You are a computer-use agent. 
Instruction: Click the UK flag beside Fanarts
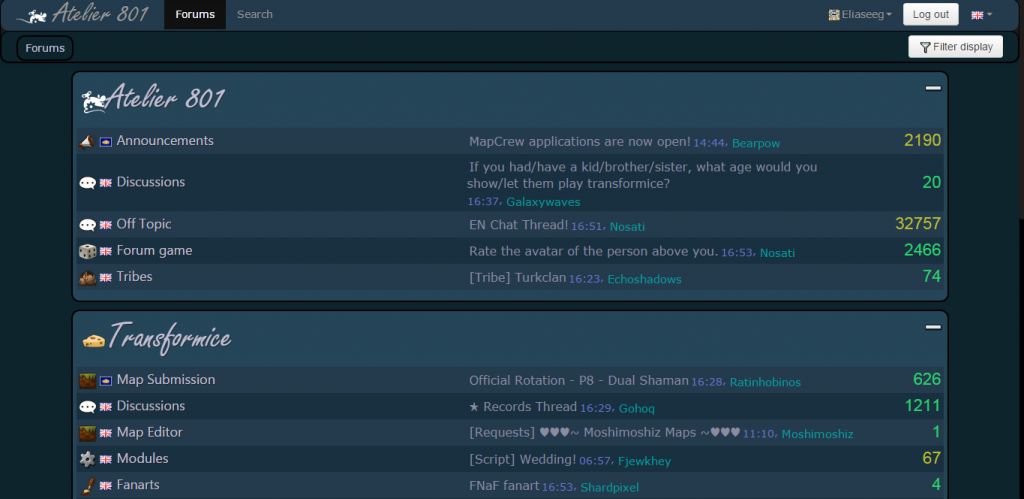coord(106,486)
